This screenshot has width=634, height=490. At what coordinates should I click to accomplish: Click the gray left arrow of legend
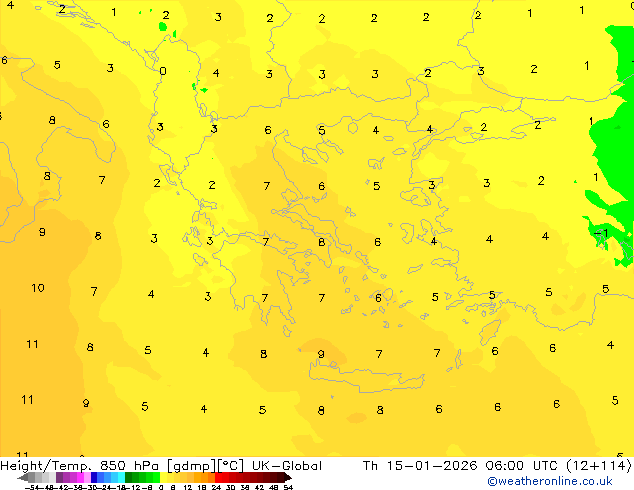(23, 478)
